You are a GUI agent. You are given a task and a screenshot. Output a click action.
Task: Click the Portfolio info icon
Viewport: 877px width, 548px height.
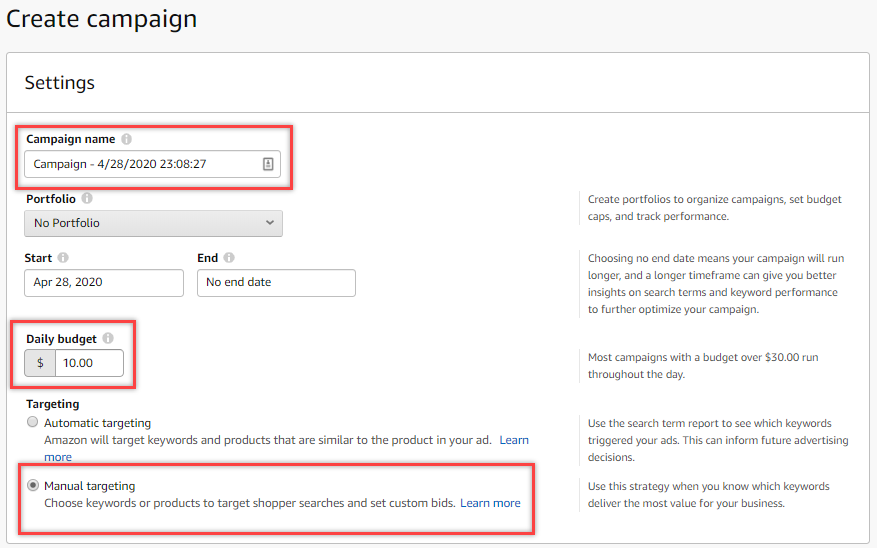point(87,198)
